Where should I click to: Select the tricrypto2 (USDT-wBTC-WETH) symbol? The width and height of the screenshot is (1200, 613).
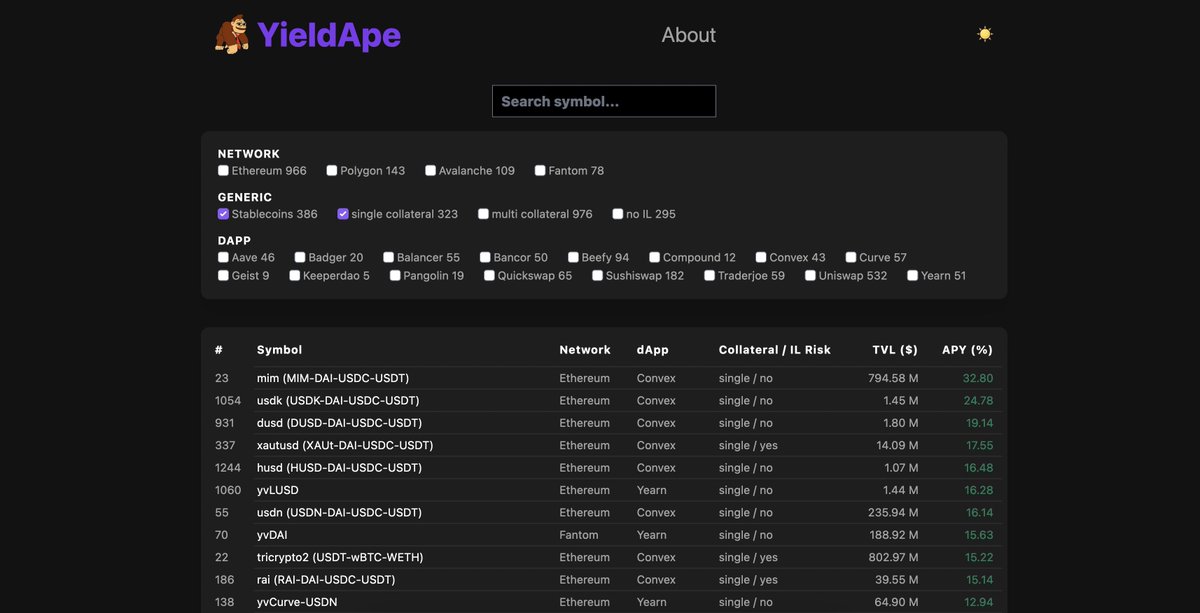(340, 557)
